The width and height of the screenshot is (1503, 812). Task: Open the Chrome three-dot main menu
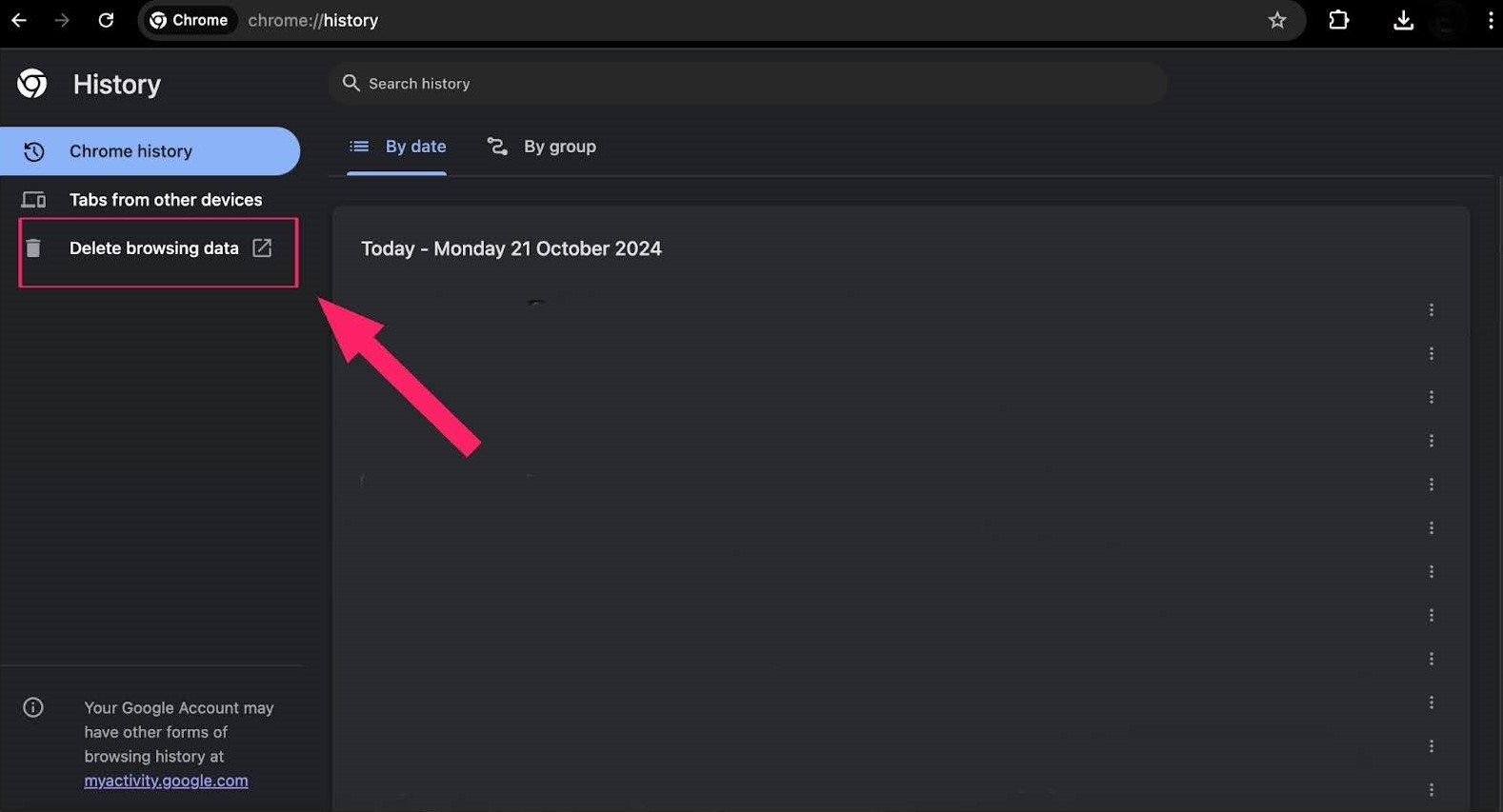1491,20
